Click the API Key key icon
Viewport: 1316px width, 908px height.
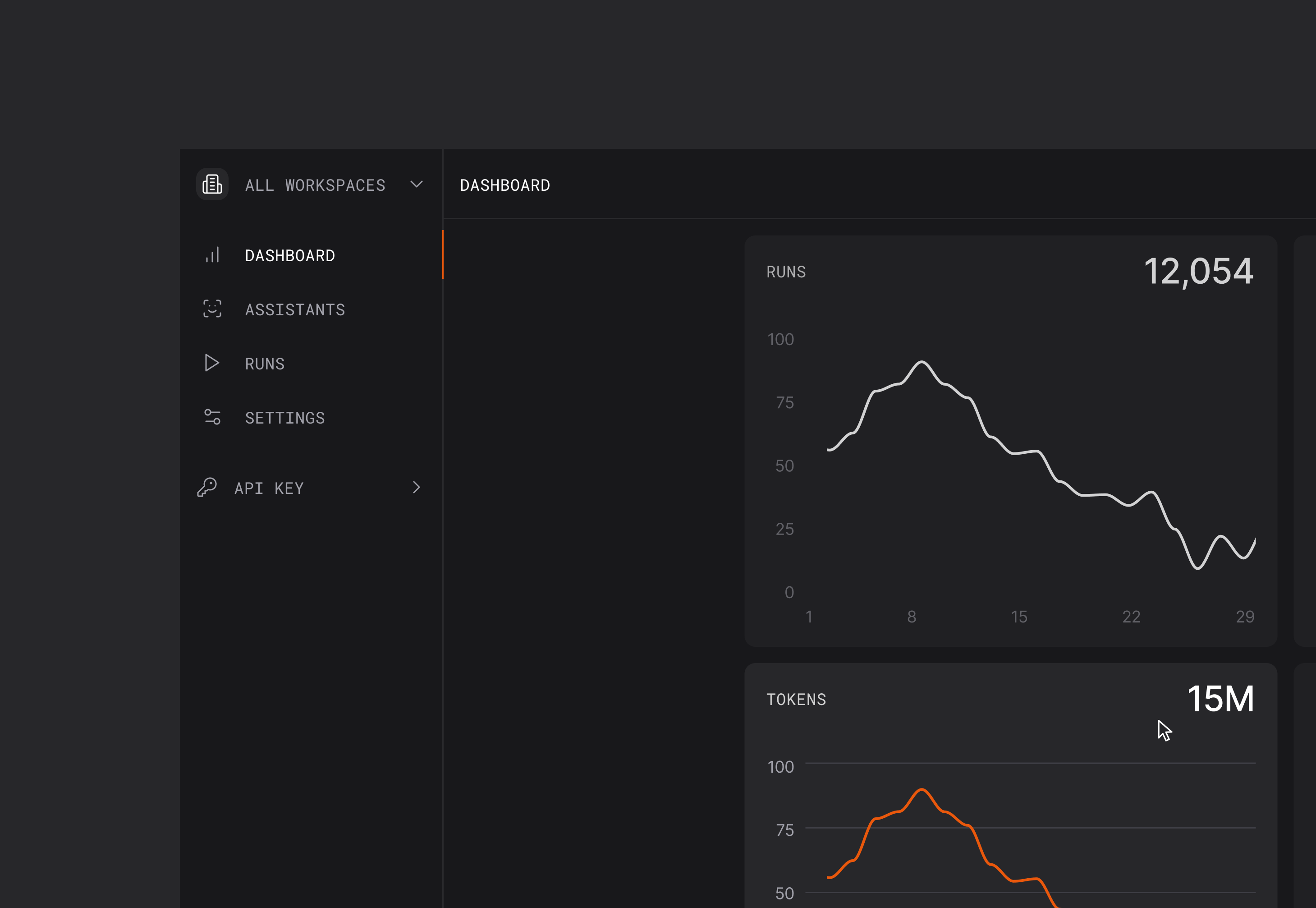(207, 488)
